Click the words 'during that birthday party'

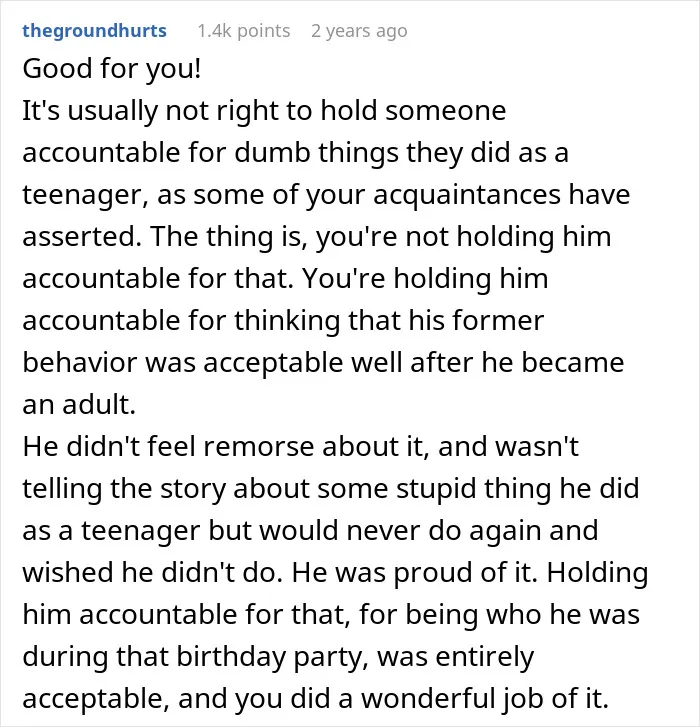(x=195, y=657)
